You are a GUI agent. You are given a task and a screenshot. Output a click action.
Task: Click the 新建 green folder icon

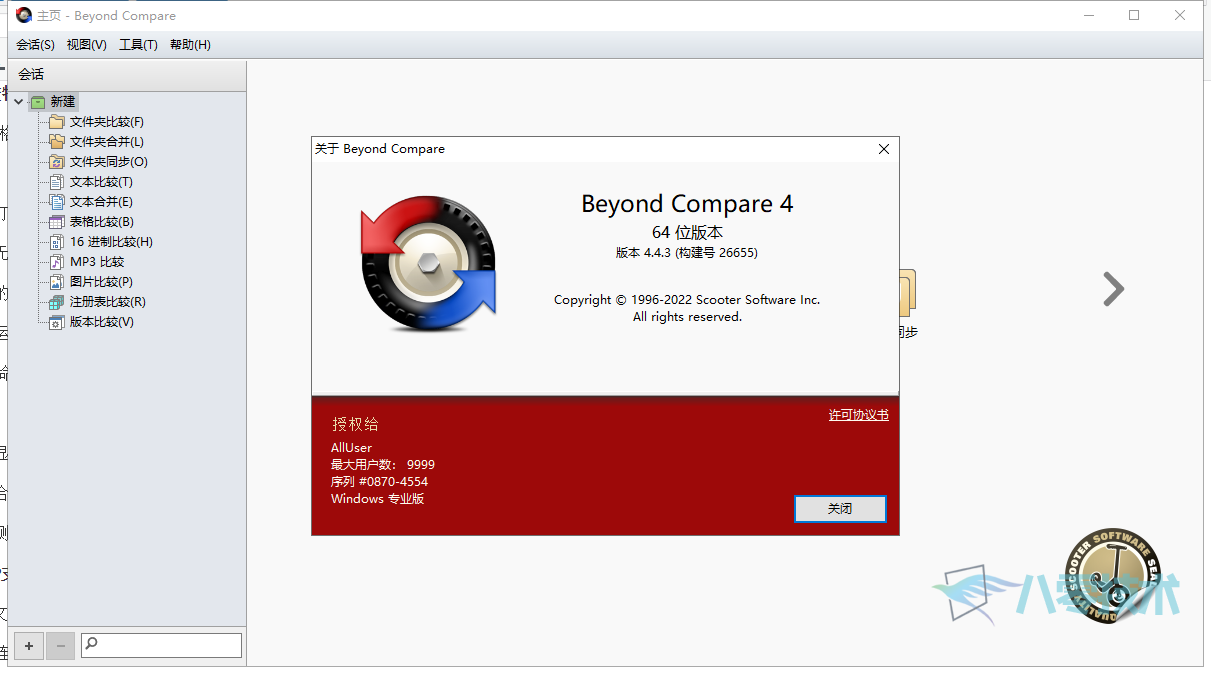coord(38,102)
